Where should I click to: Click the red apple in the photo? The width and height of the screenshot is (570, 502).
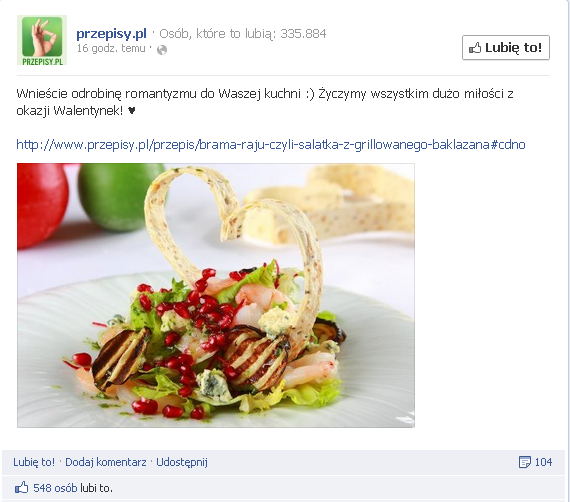coord(42,206)
